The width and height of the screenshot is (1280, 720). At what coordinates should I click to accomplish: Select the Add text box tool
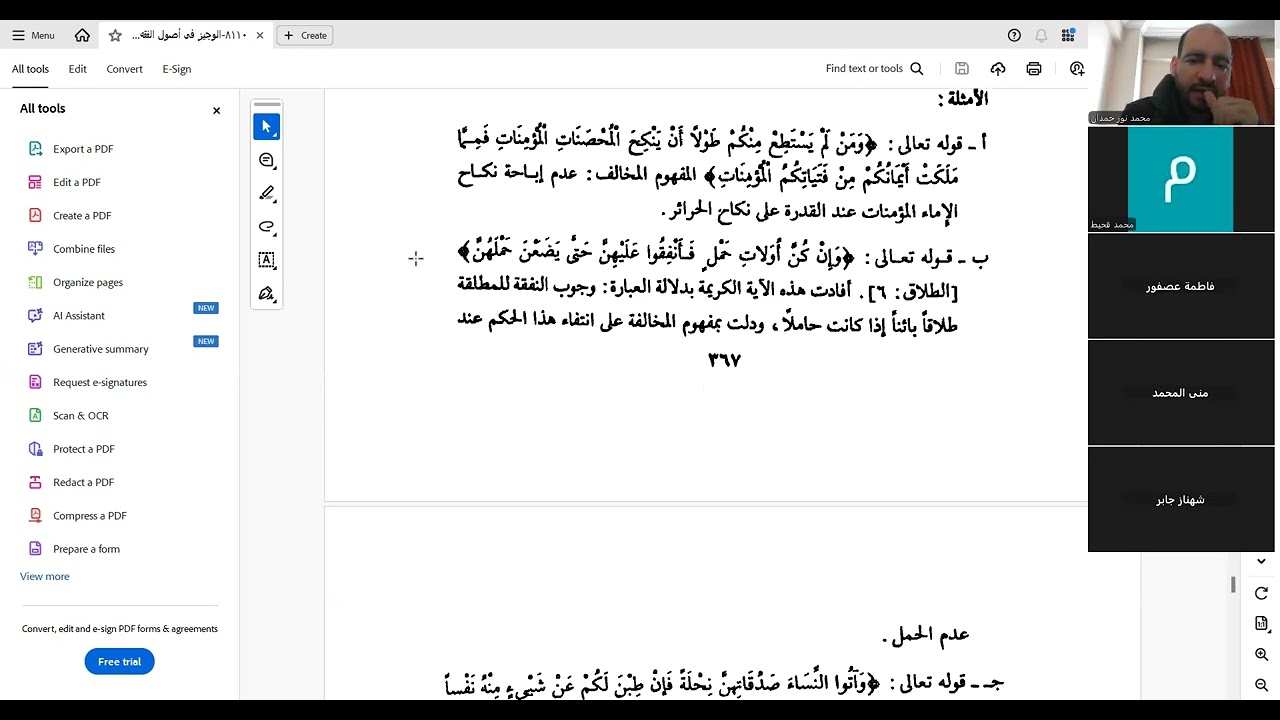[x=266, y=260]
